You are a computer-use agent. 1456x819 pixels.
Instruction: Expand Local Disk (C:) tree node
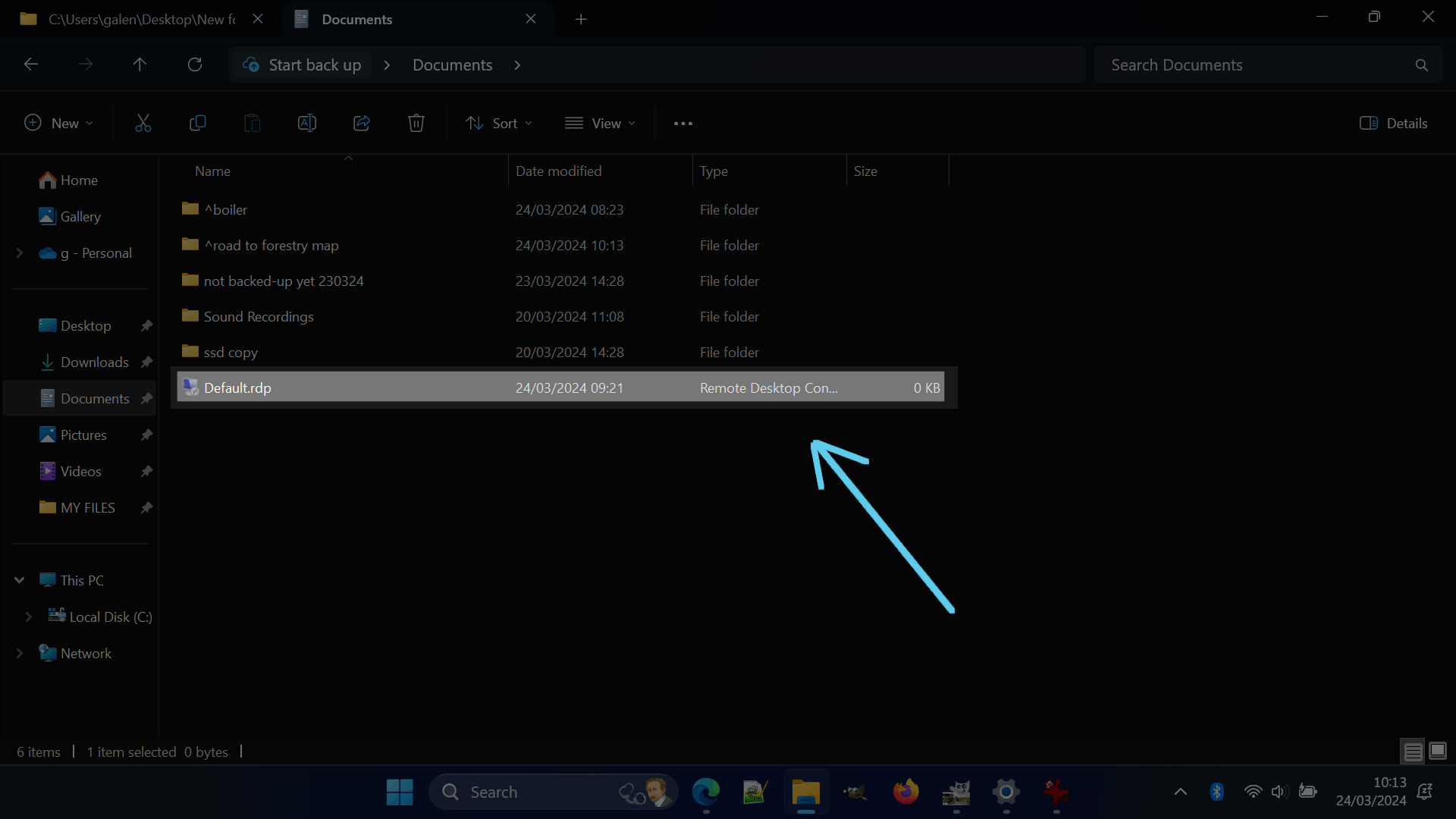point(28,617)
